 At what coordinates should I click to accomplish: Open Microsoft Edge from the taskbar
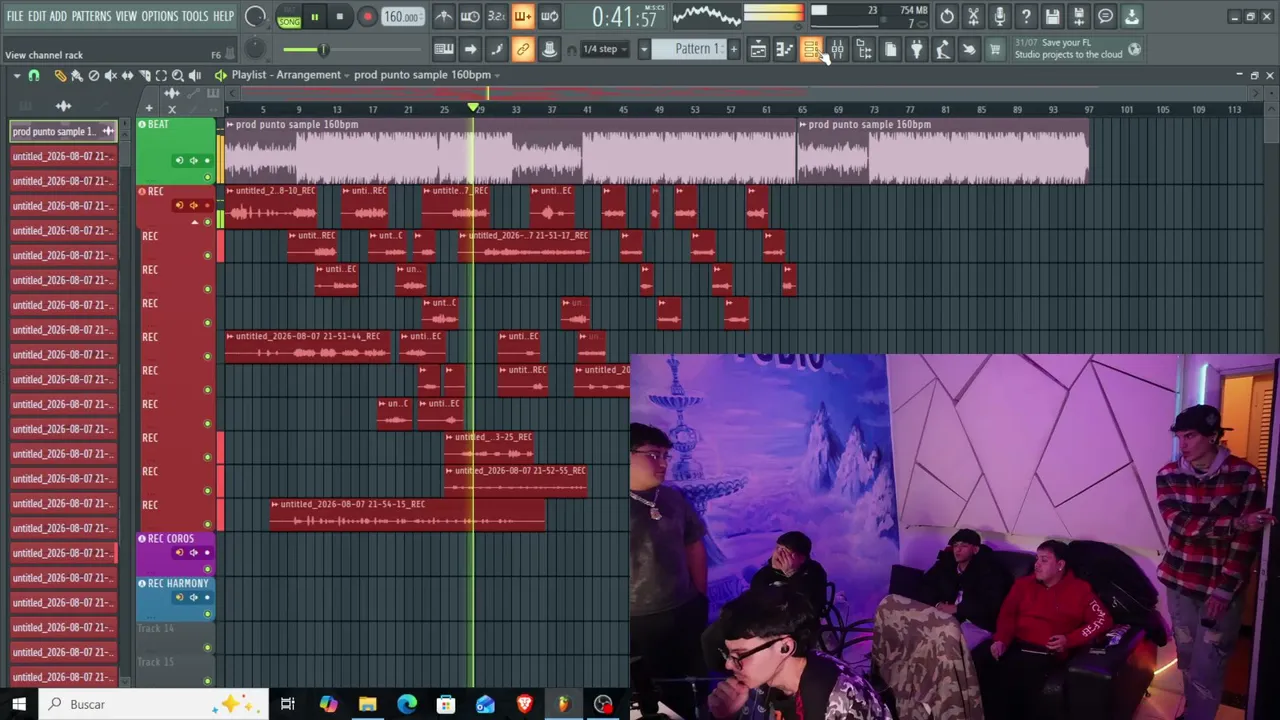(x=407, y=704)
